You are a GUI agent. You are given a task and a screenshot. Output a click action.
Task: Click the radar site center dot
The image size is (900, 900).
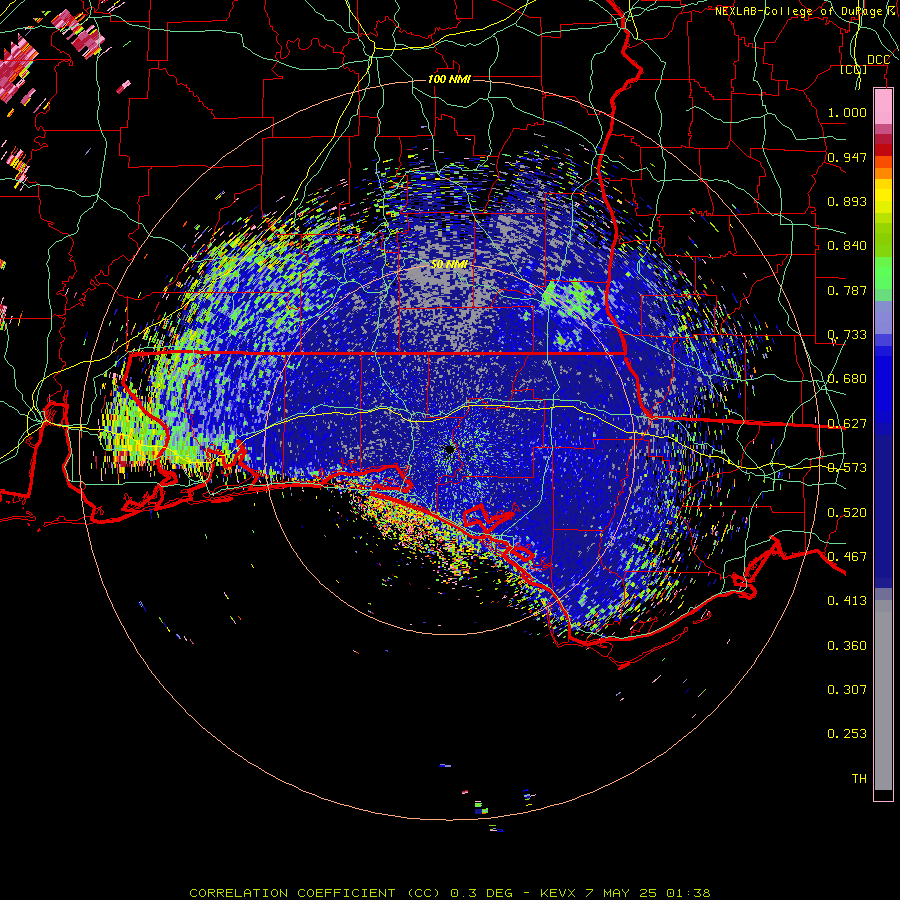pos(449,449)
